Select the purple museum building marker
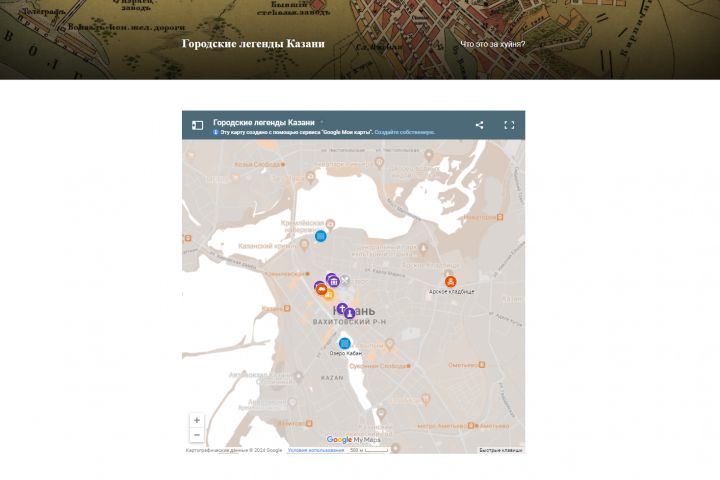Image resolution: width=720 pixels, height=480 pixels. (x=334, y=281)
